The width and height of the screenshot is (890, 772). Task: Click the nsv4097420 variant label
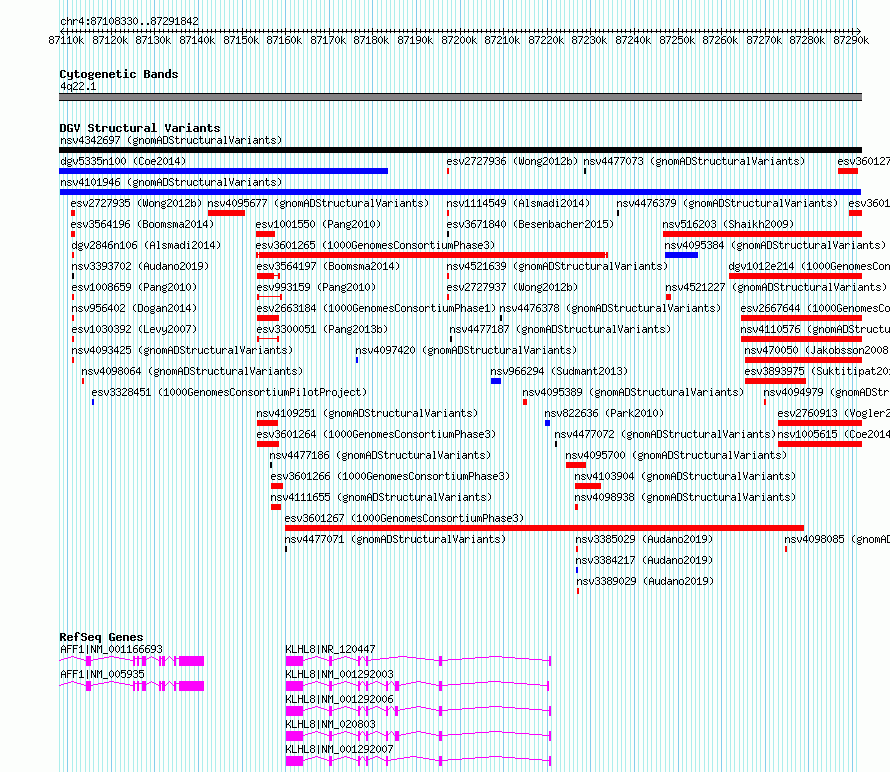(466, 350)
